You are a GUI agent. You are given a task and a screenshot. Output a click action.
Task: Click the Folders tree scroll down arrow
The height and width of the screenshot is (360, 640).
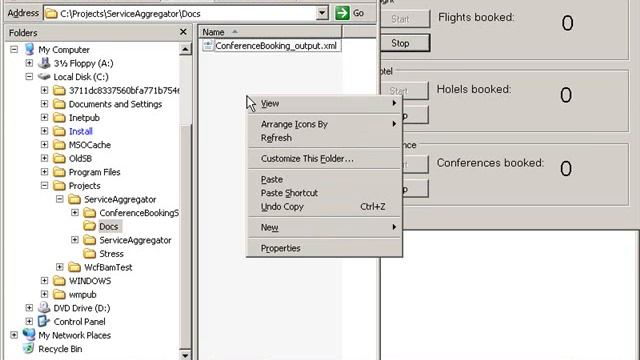[185, 355]
